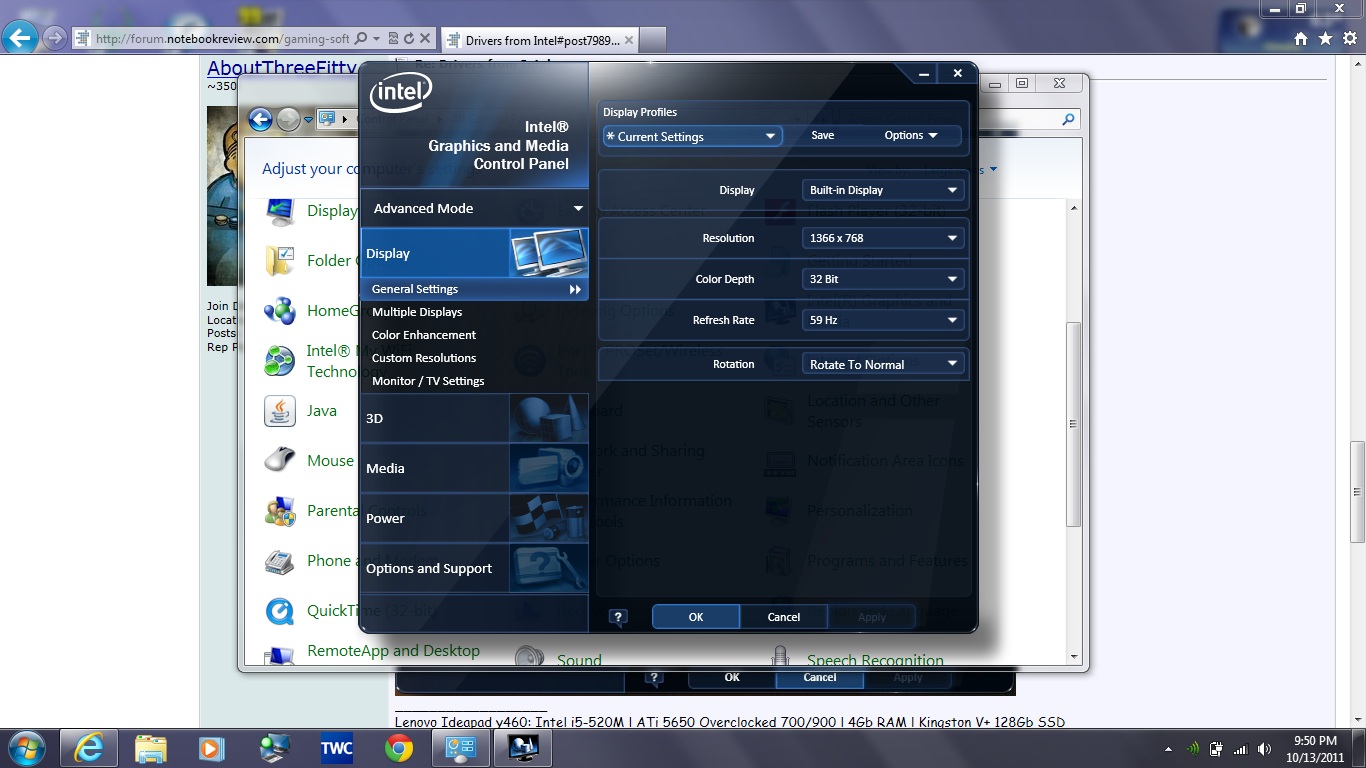Screen dimensions: 1366x768
Task: Select Monitor / TV Settings under Display
Action: [x=428, y=381]
